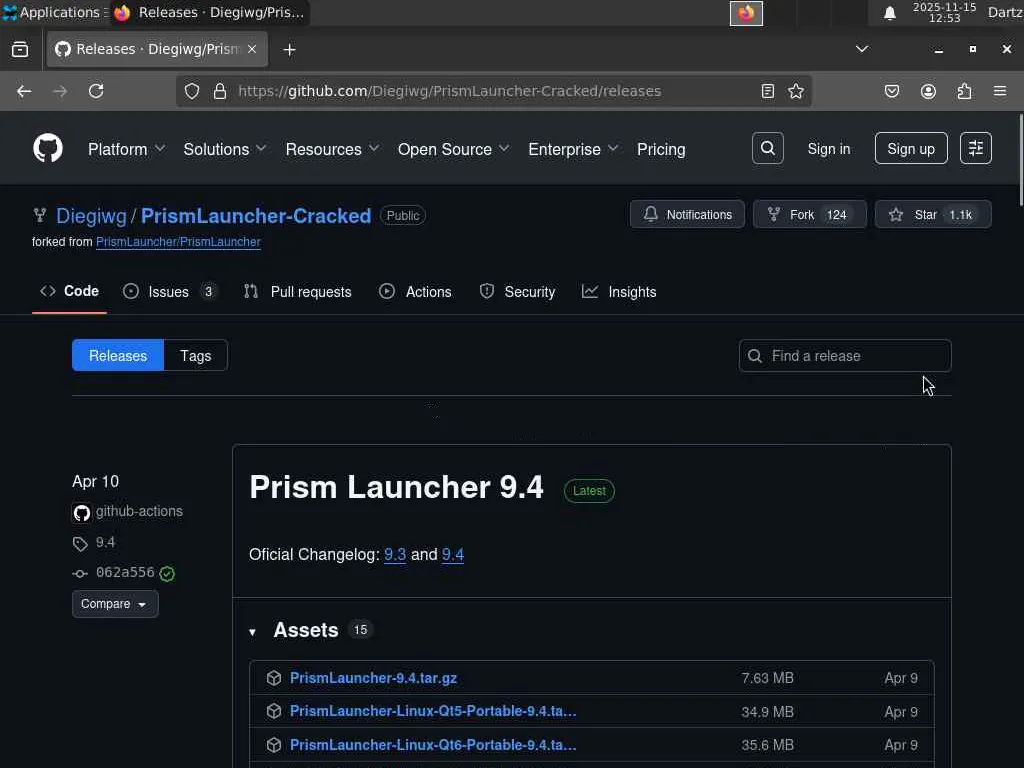
Task: Fork the repository with Fork button
Action: click(809, 214)
